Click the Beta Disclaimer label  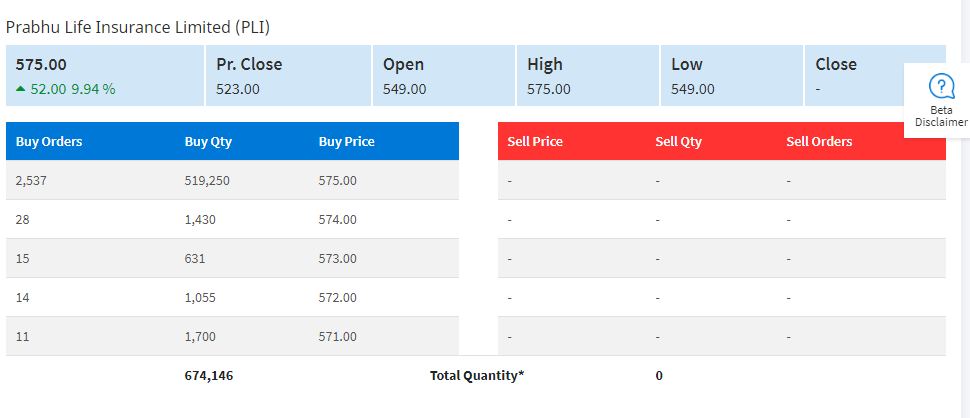941,116
